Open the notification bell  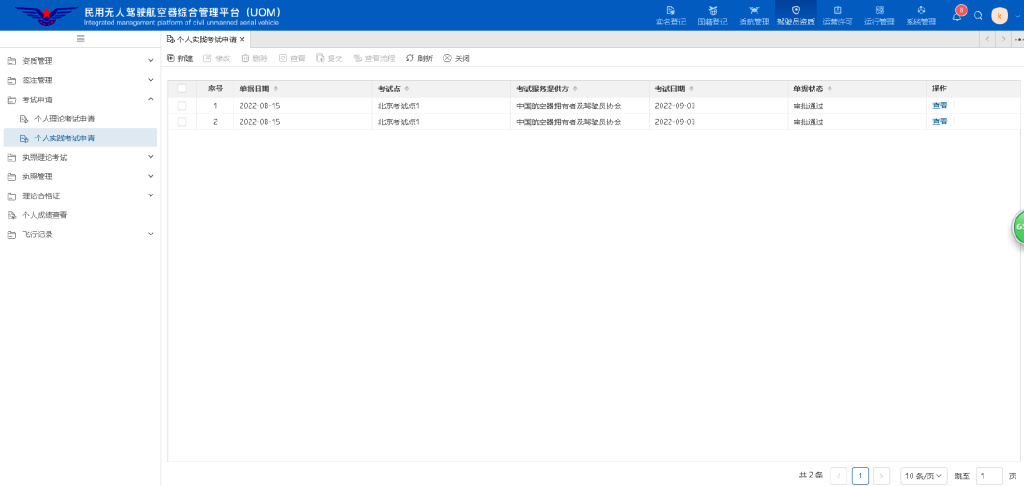(957, 15)
